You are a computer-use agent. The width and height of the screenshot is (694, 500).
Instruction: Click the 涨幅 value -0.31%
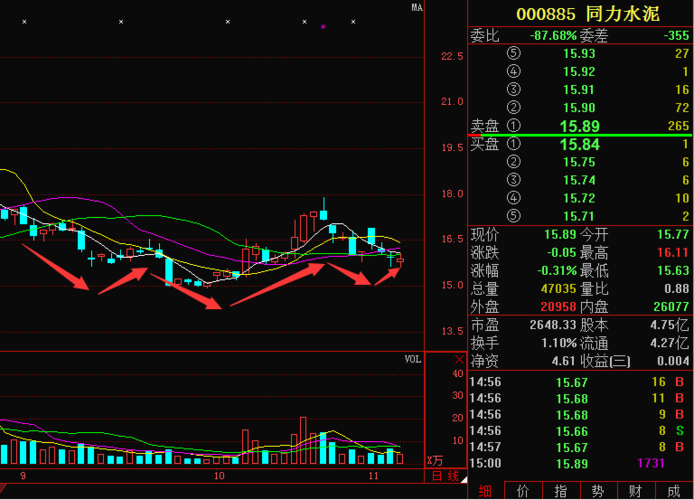pyautogui.click(x=557, y=270)
